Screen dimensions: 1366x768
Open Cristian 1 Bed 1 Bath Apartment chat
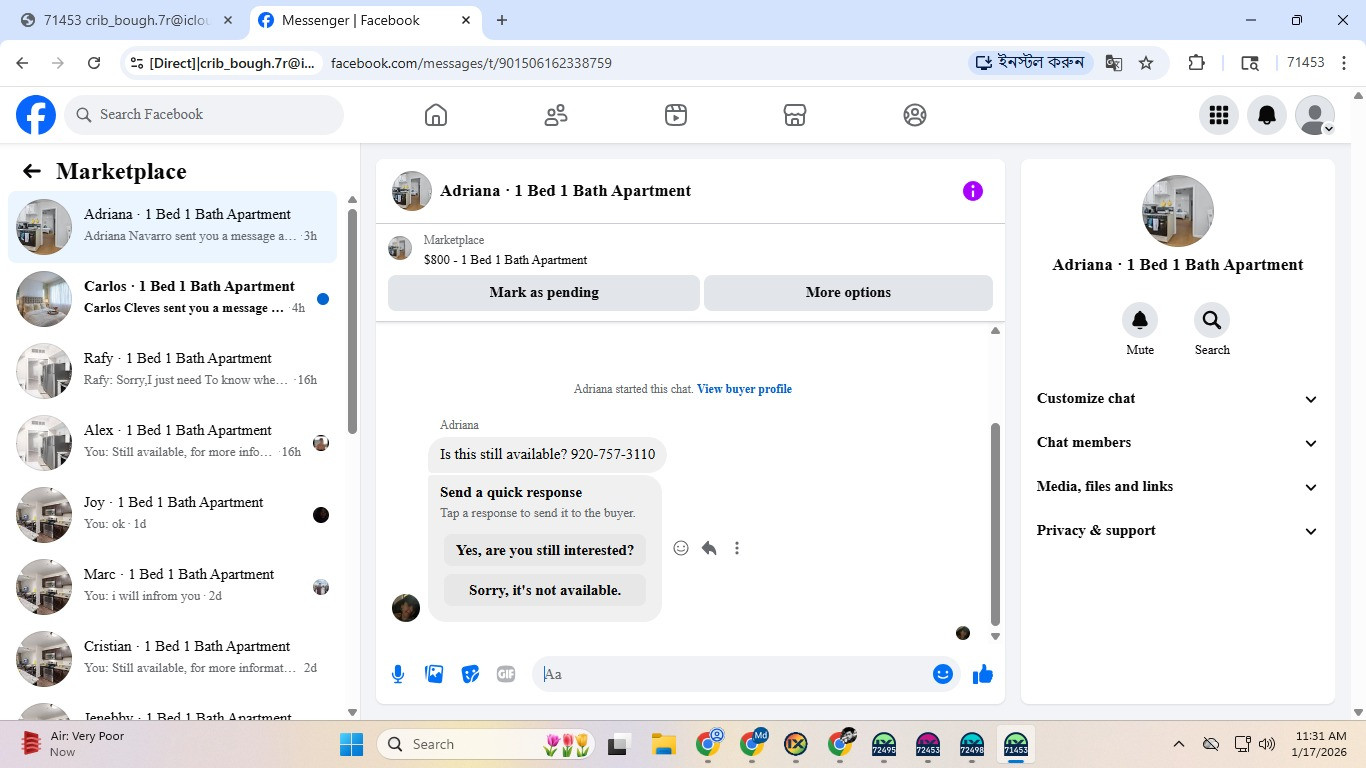[173, 659]
